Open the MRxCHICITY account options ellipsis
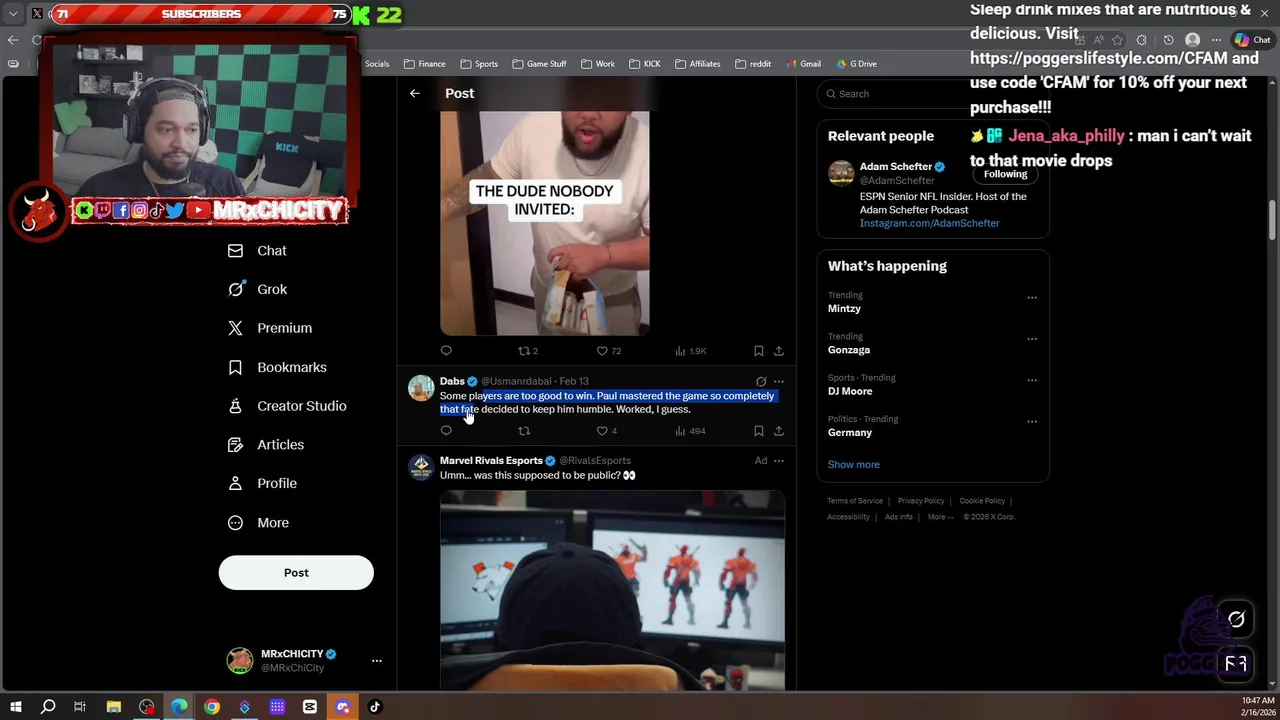The width and height of the screenshot is (1280, 720). tap(376, 661)
